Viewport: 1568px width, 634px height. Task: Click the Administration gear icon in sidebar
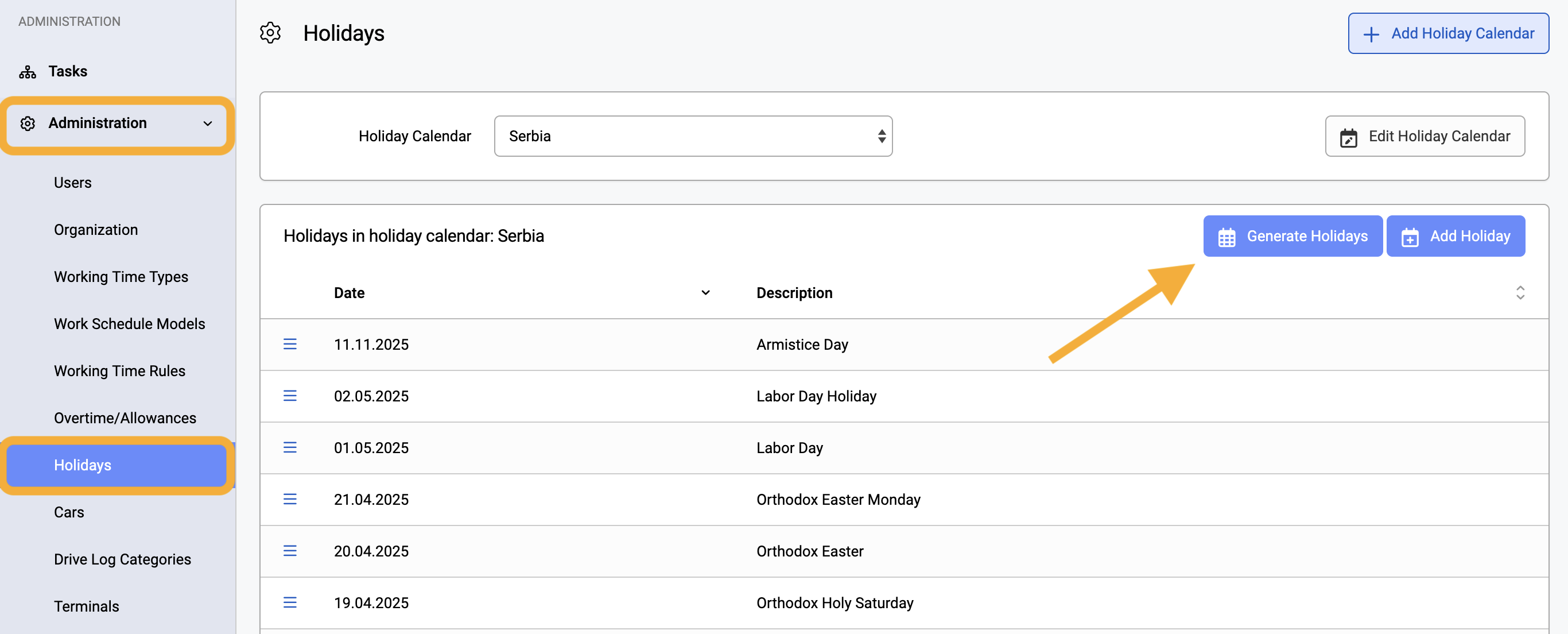click(28, 123)
